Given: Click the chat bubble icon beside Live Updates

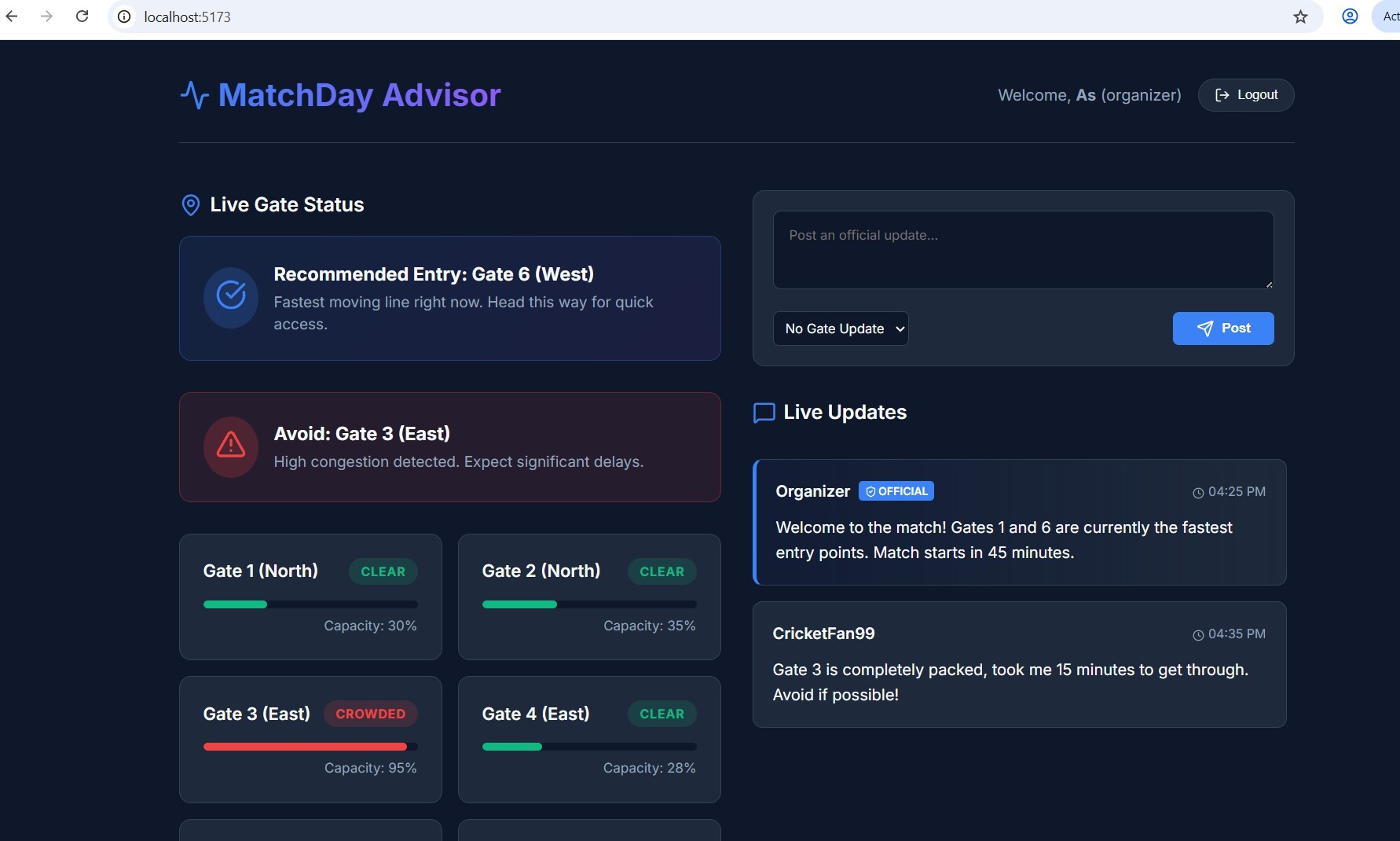Looking at the screenshot, I should click(764, 413).
